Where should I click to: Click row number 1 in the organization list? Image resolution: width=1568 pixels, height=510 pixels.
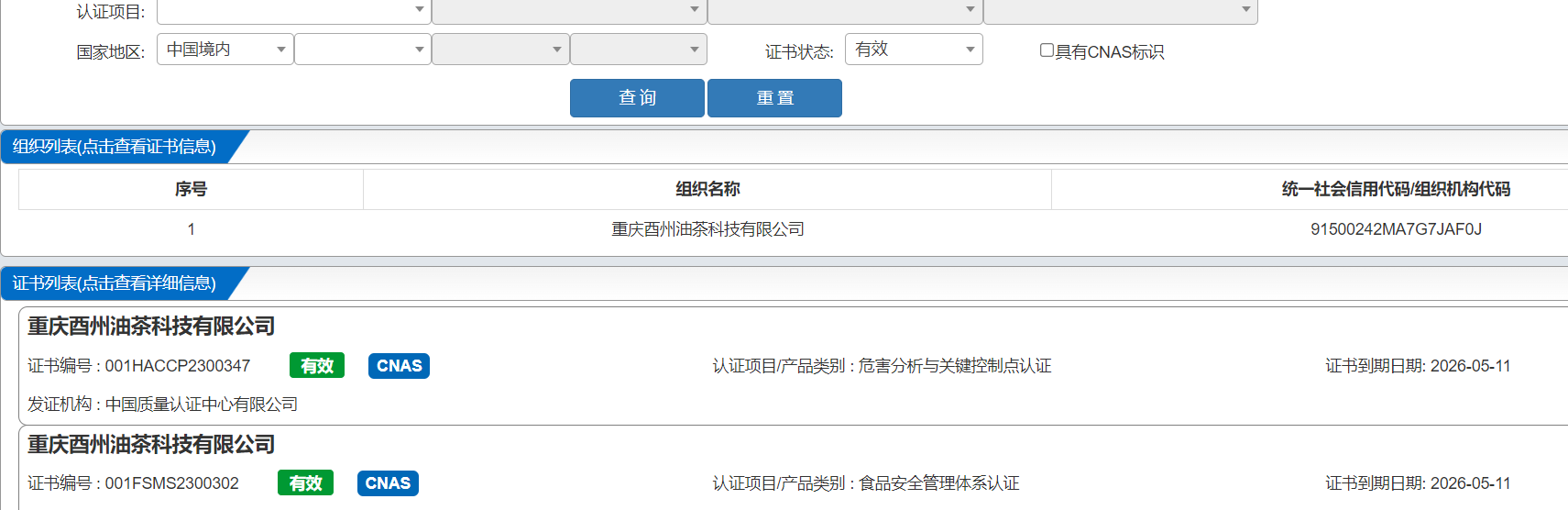[191, 229]
